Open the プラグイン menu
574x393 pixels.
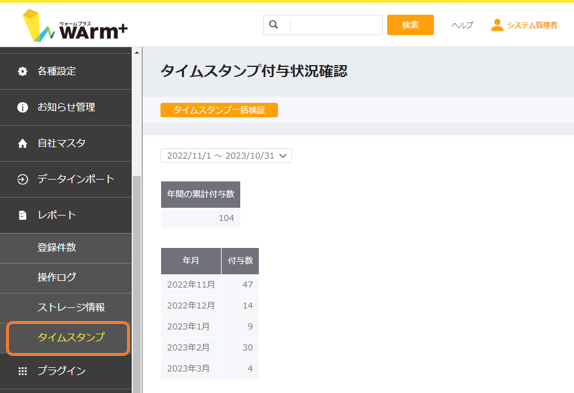pyautogui.click(x=66, y=371)
